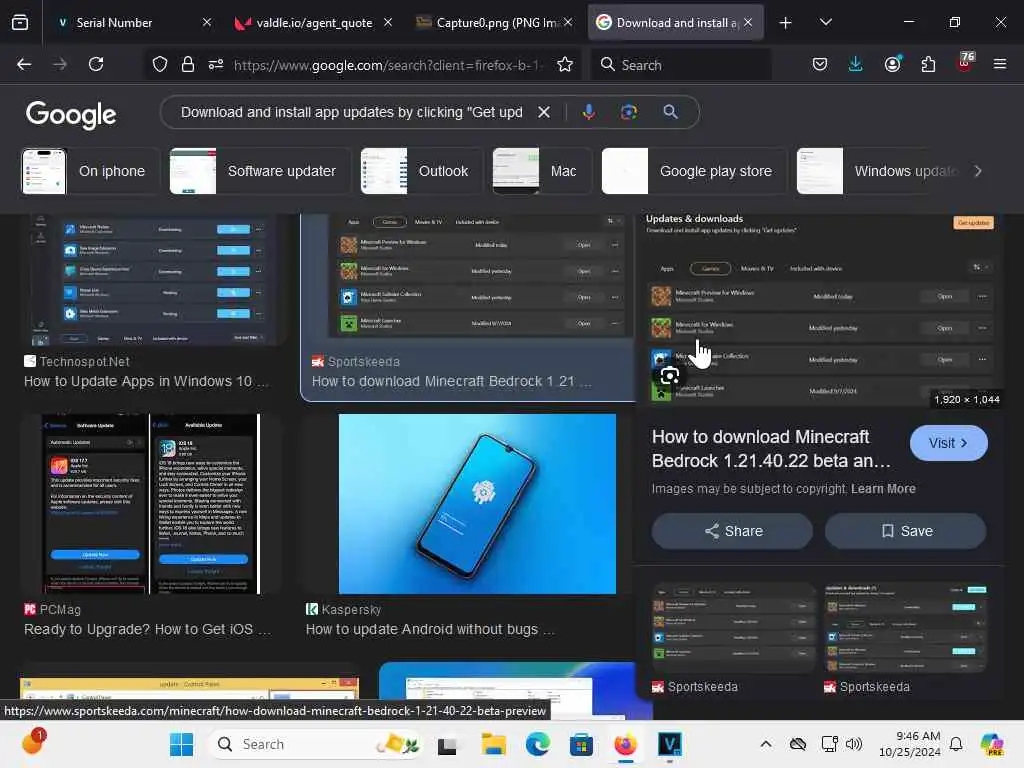Open extension icon with 76 badge
The height and width of the screenshot is (768, 1024).
pos(965,63)
